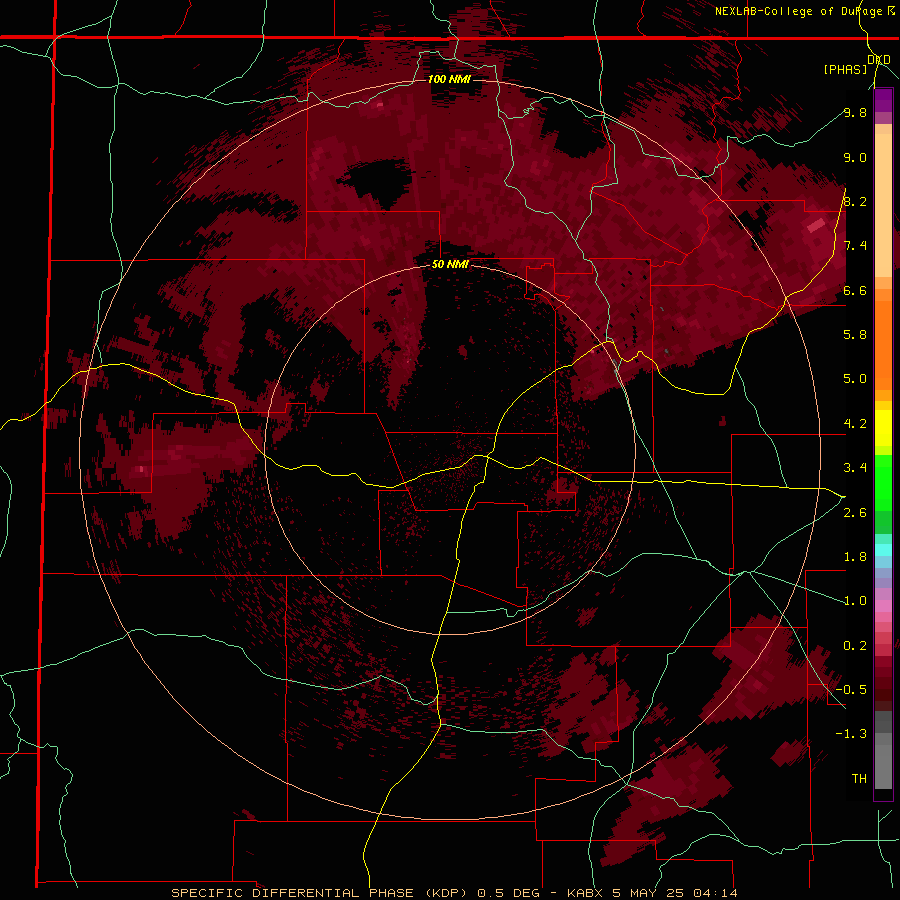Click the -1.3 scale value

pyautogui.click(x=851, y=734)
